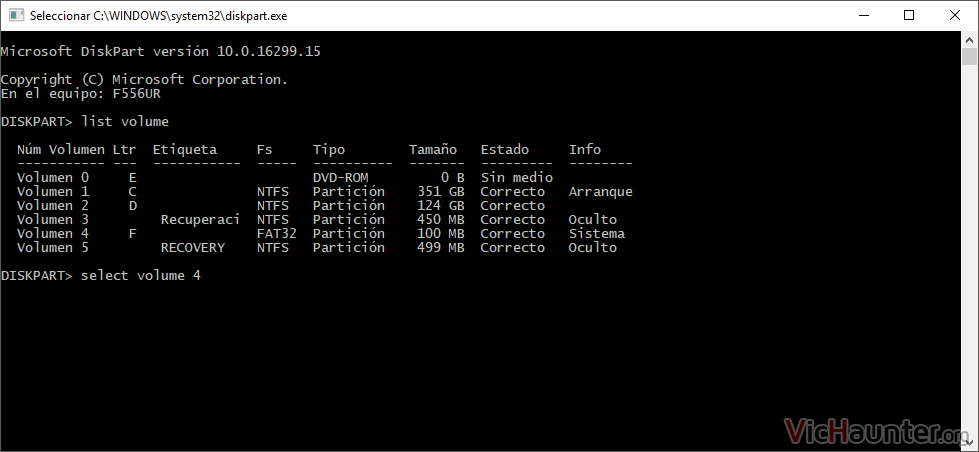Click the '351 GB' size value

(440, 192)
